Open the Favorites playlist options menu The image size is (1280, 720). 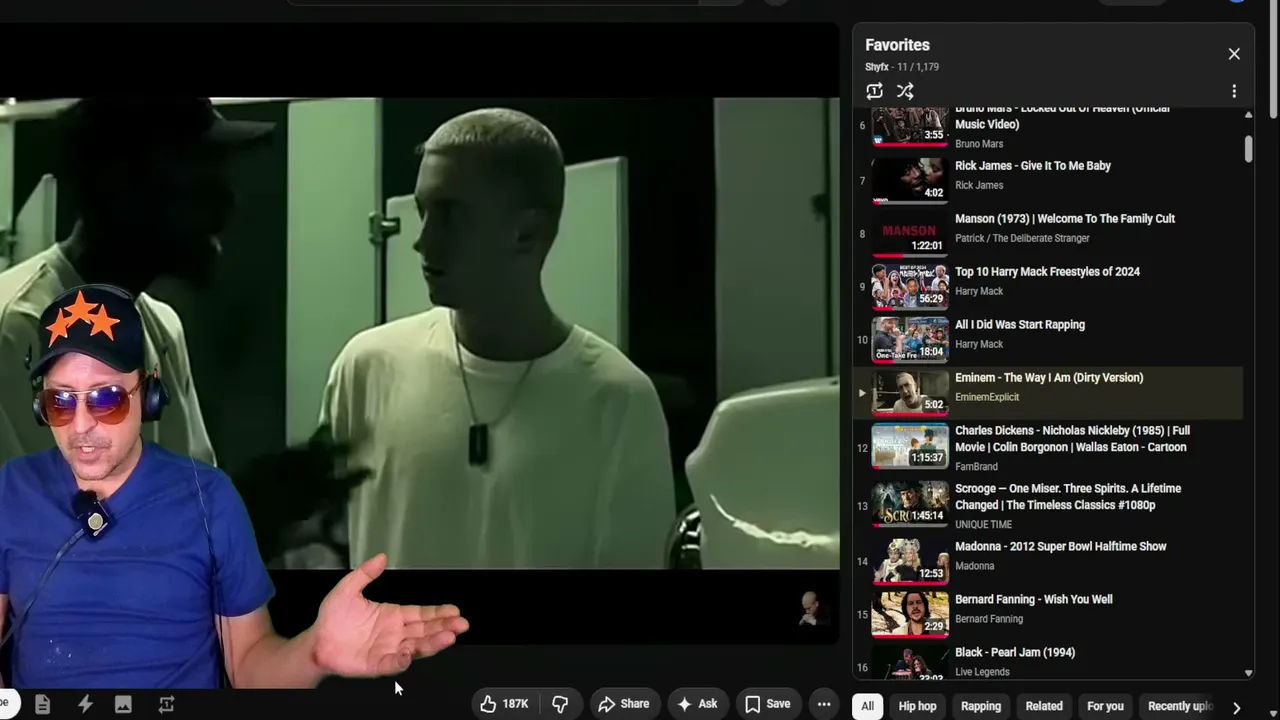click(1234, 91)
